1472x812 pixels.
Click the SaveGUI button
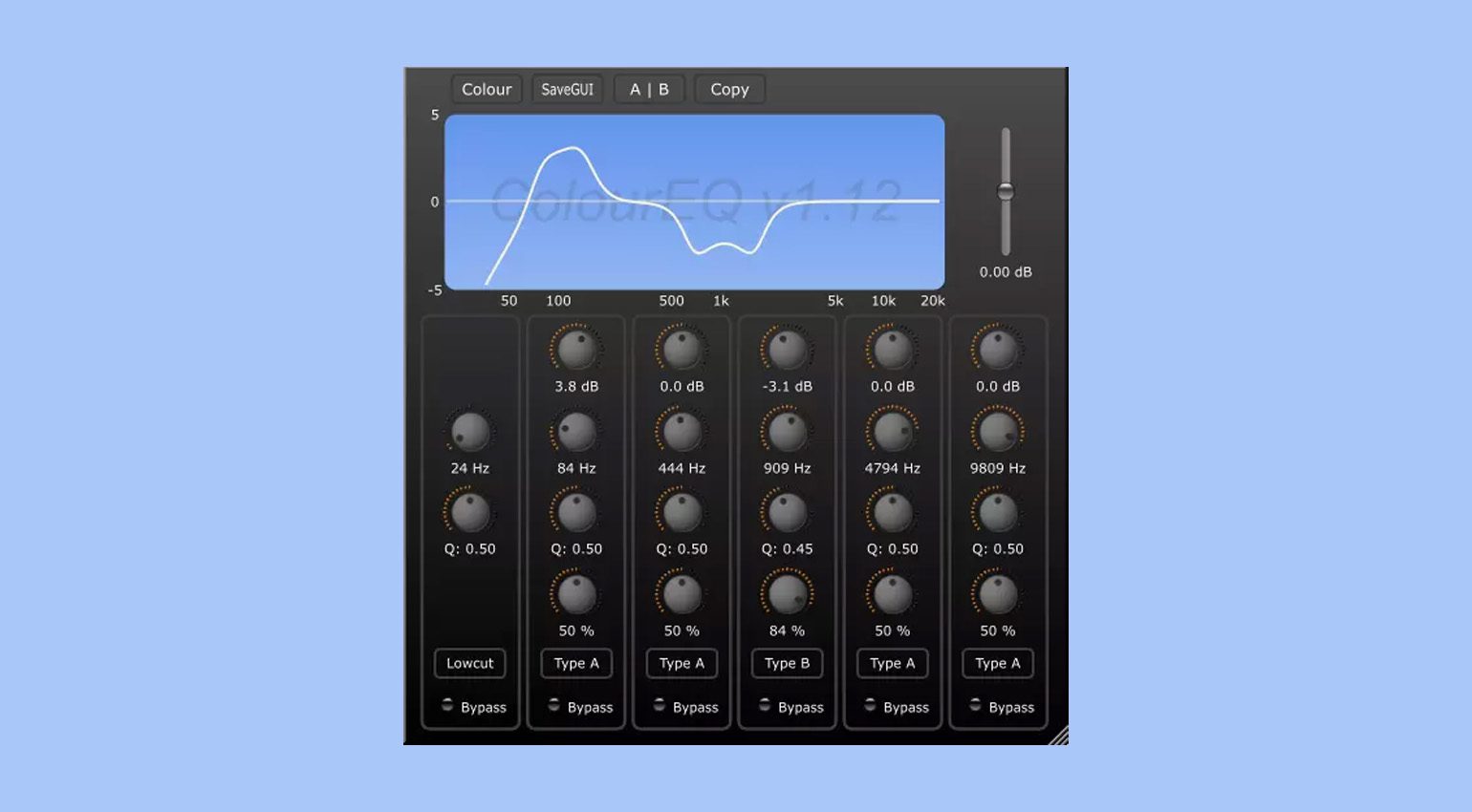coord(568,89)
